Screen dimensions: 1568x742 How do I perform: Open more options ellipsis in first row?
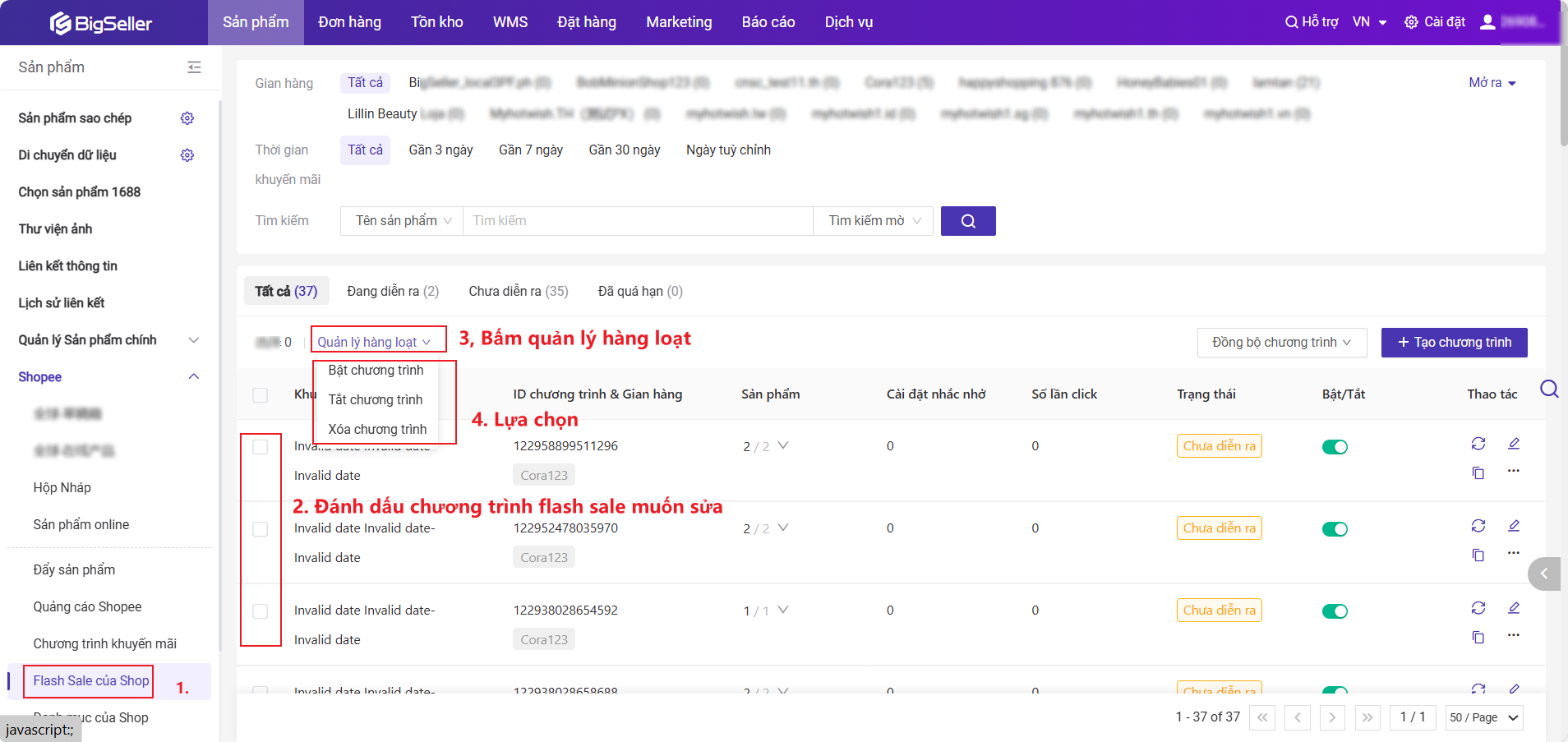1513,471
